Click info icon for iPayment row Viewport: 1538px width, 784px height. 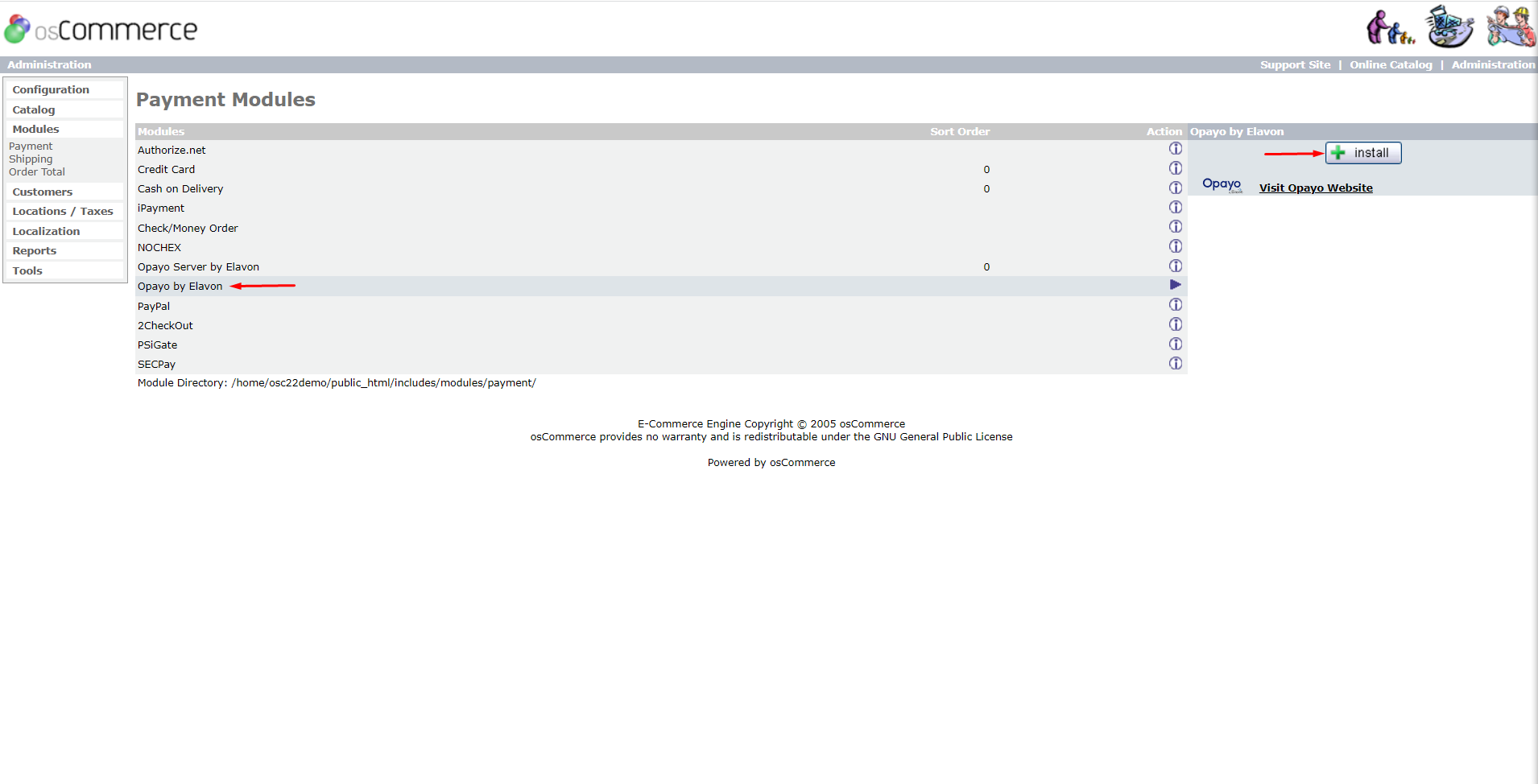point(1176,208)
